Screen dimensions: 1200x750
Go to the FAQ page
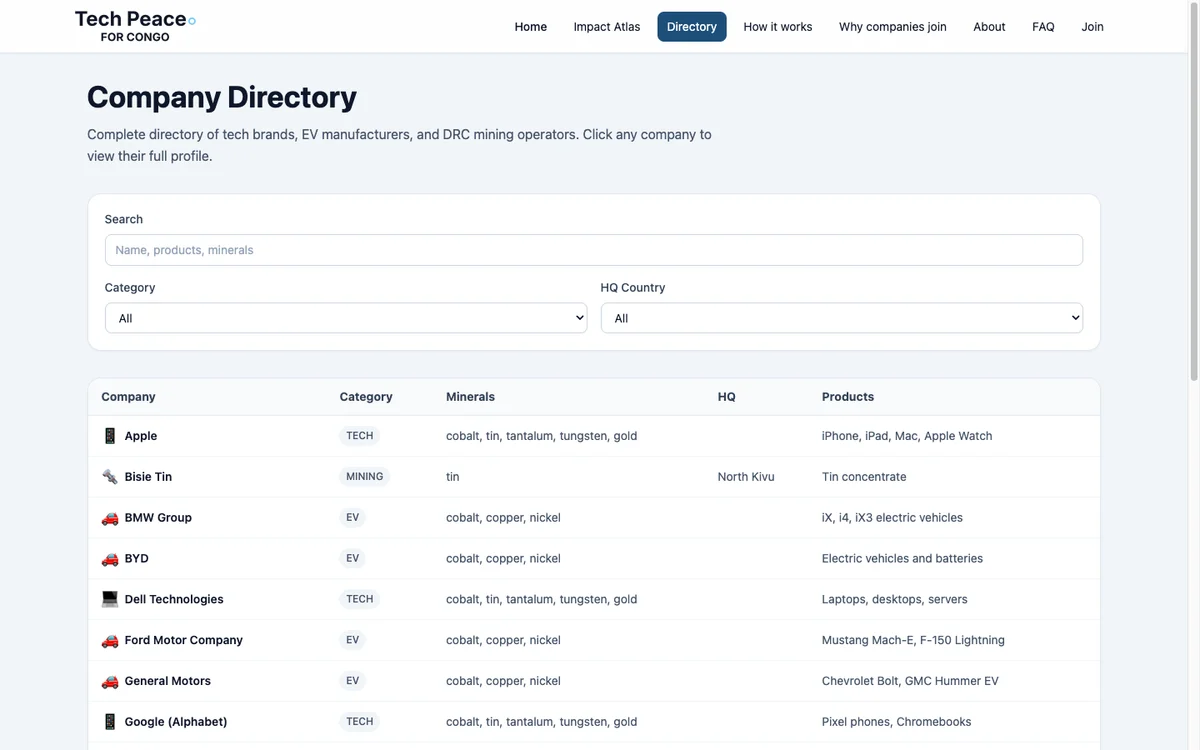(x=1044, y=27)
